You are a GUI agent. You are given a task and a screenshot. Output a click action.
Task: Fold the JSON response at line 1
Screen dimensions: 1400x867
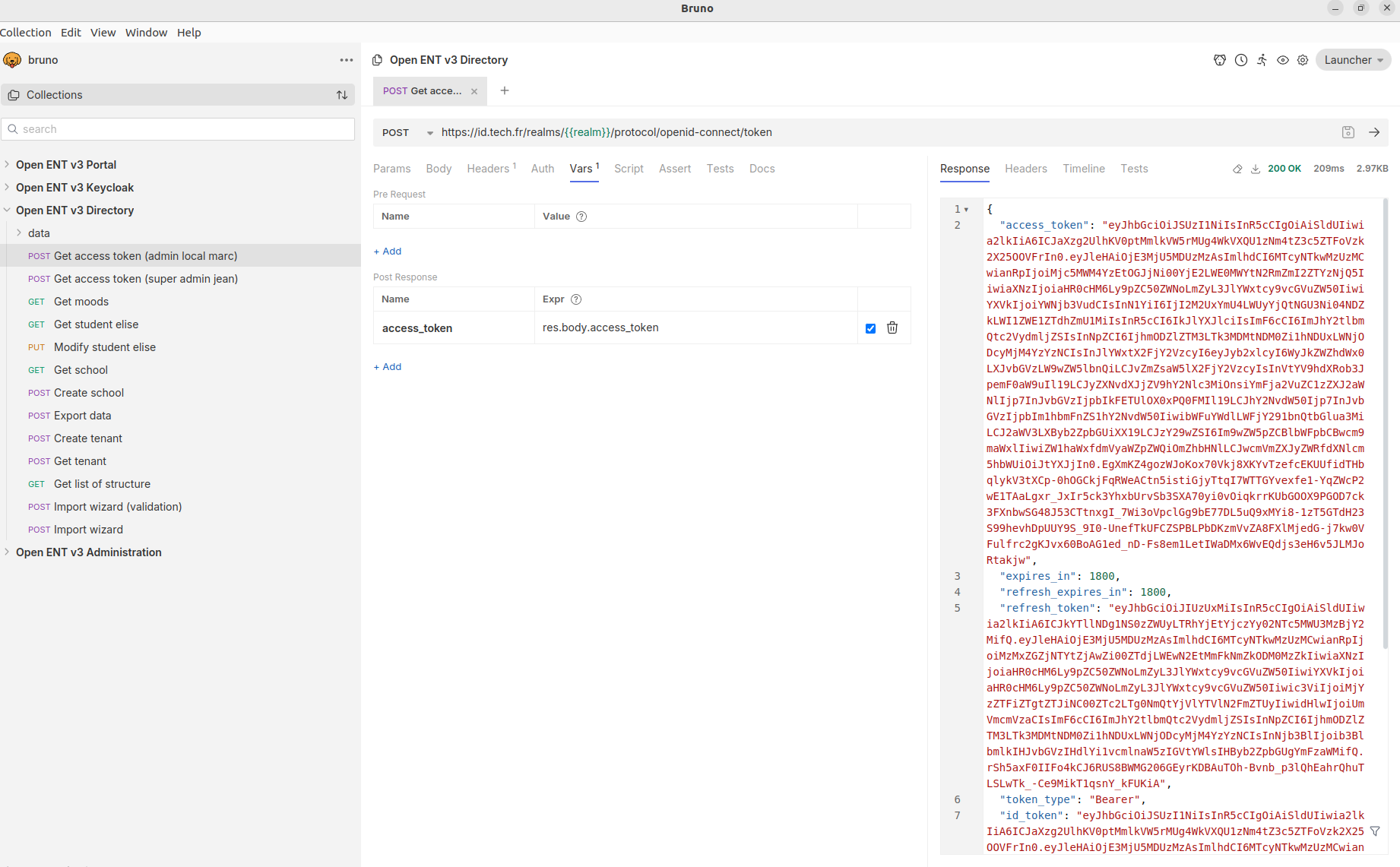pyautogui.click(x=967, y=209)
